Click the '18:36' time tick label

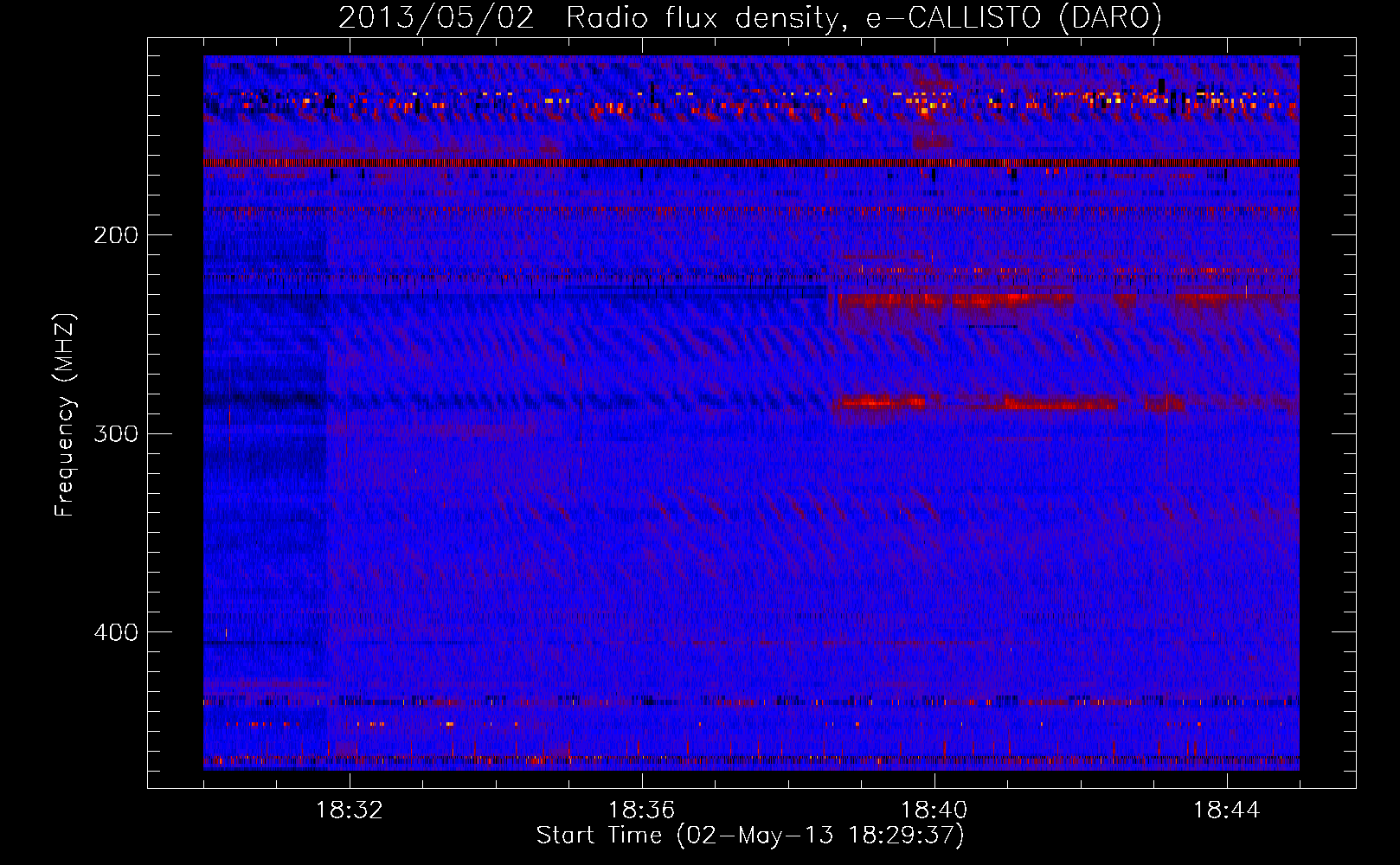click(x=642, y=811)
